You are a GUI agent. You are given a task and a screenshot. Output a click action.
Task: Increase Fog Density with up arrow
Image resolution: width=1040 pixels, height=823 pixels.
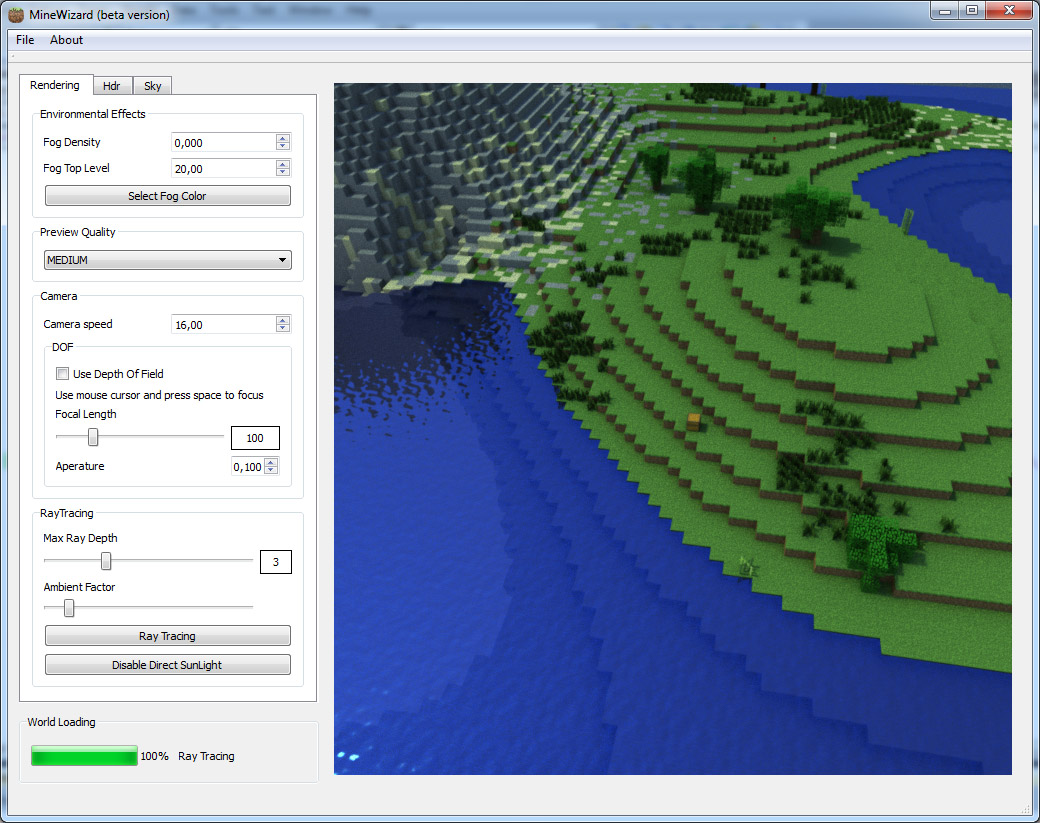(283, 138)
